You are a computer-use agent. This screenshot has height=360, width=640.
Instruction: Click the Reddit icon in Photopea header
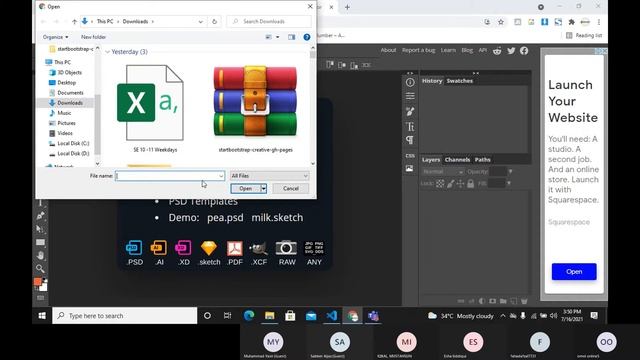click(497, 51)
